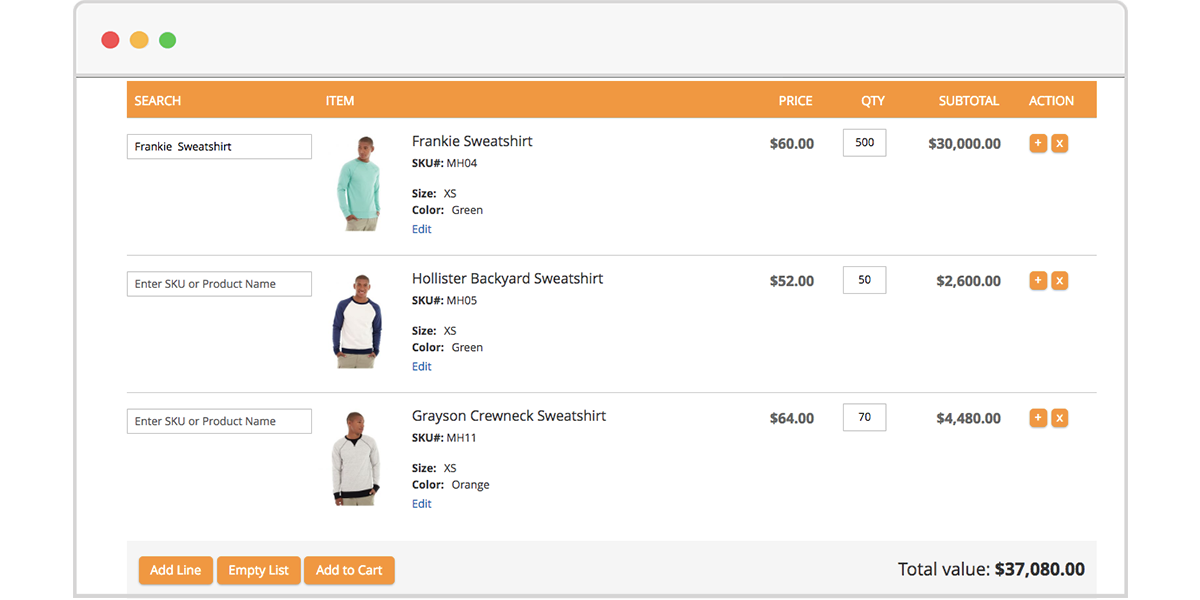Click the third Enter SKU or Product Name field
1200x600 pixels.
pos(218,420)
